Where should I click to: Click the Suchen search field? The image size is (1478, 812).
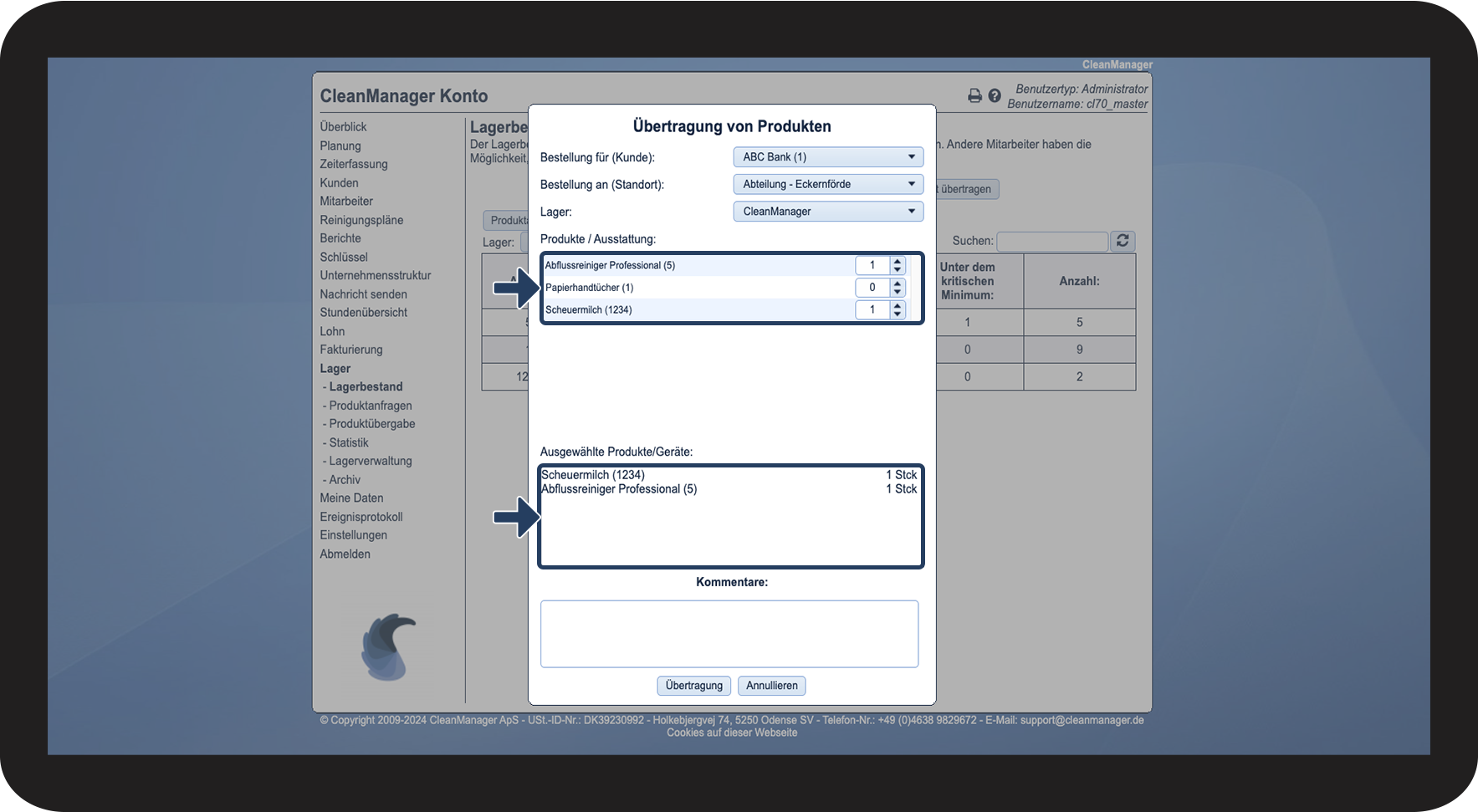[1052, 242]
